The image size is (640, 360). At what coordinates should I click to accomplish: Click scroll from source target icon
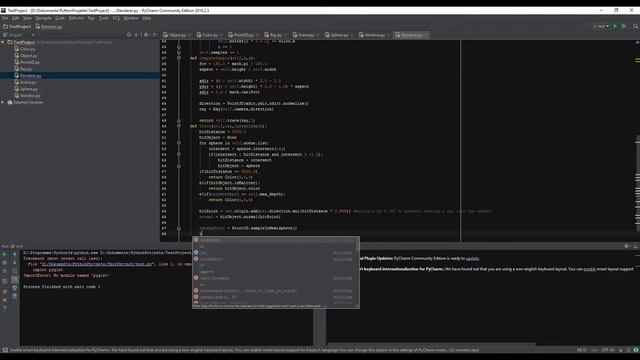pyautogui.click(x=129, y=35)
